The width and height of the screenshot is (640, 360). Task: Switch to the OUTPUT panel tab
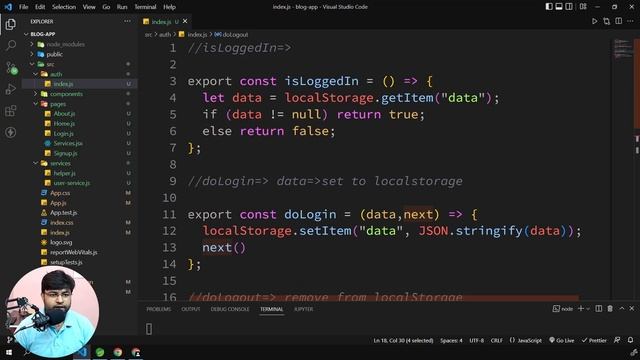coord(191,309)
